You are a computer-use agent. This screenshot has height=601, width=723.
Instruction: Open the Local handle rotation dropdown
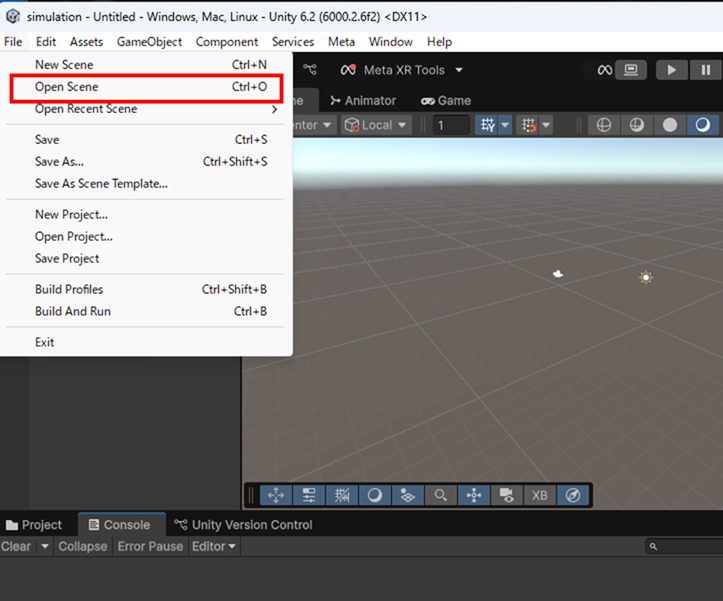(376, 125)
